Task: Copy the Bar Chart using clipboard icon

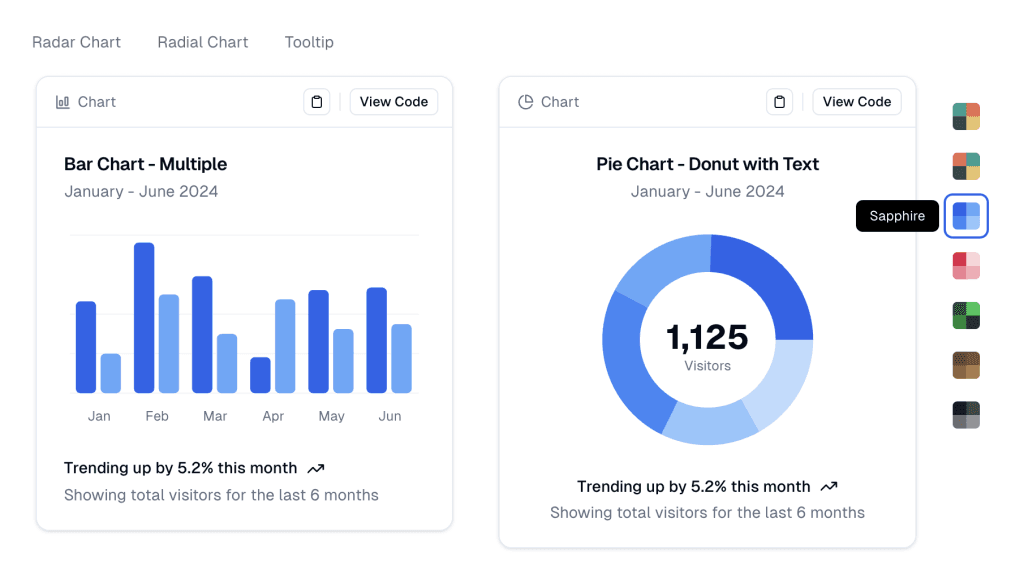Action: (x=317, y=102)
